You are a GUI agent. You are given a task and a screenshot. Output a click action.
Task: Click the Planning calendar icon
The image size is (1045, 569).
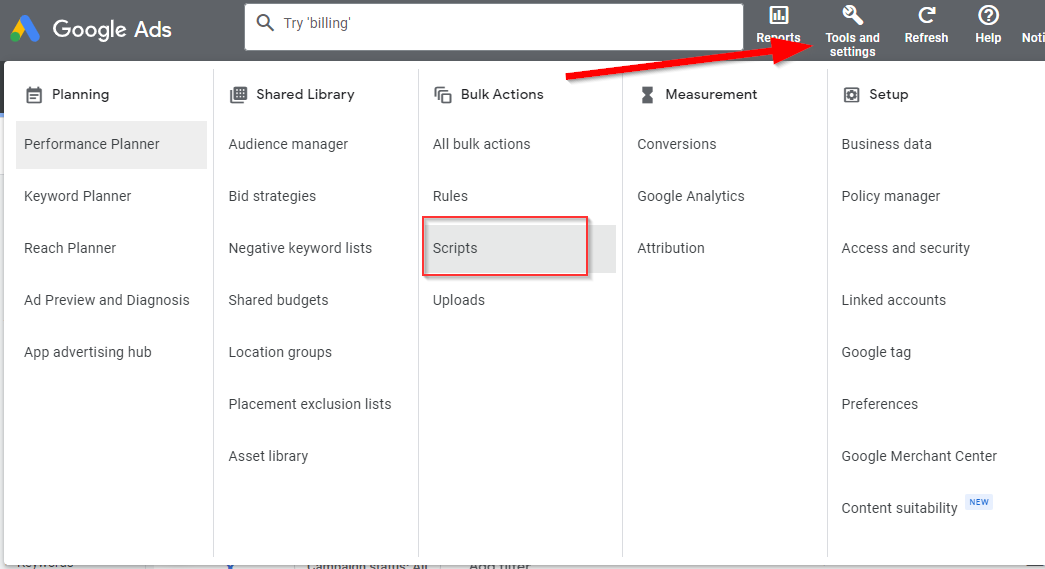pos(34,95)
